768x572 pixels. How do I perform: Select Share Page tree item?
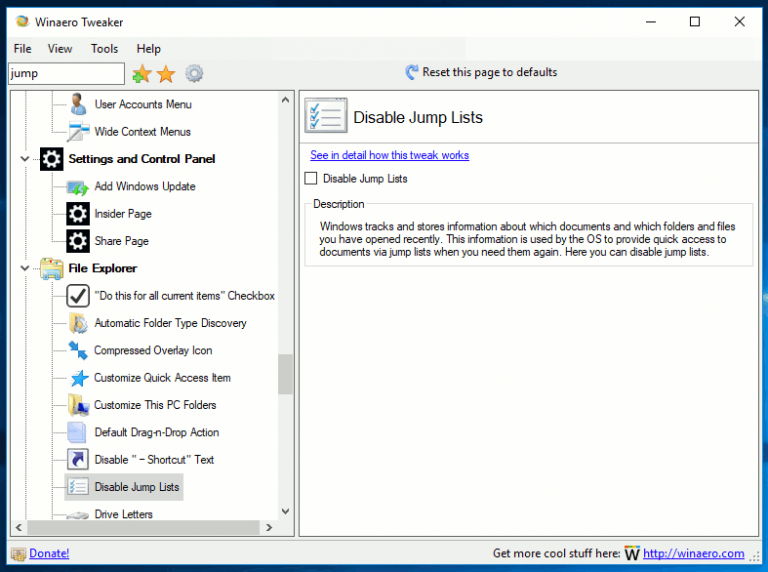[121, 241]
